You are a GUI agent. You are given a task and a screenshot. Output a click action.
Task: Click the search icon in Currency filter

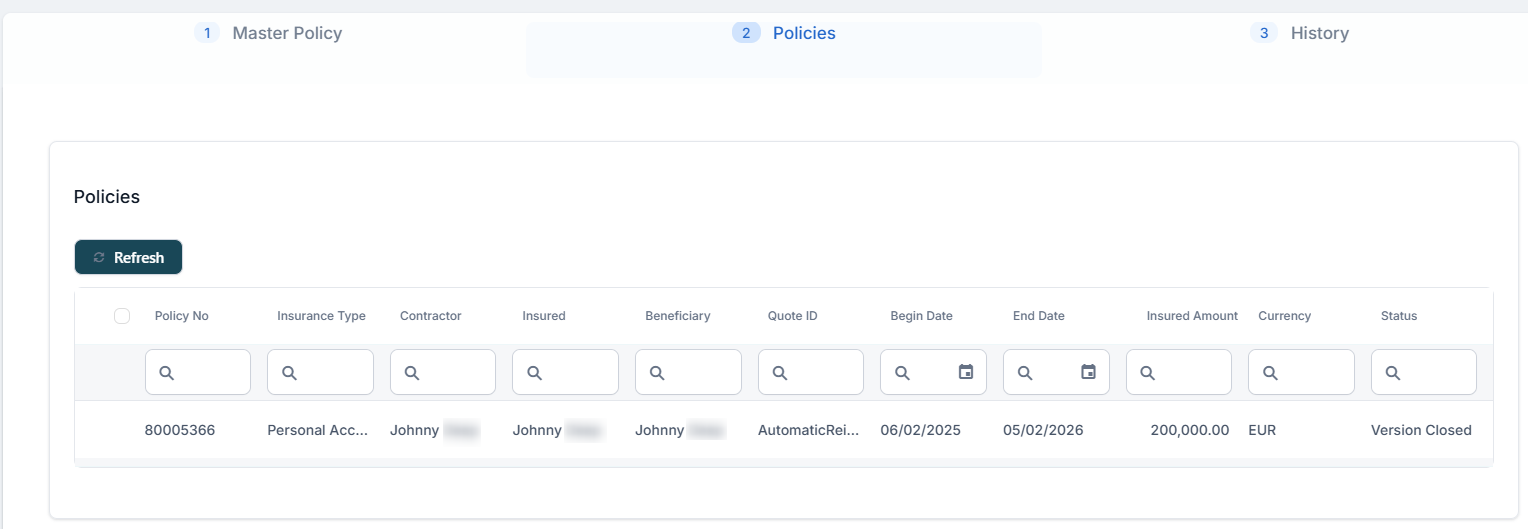coord(1270,373)
